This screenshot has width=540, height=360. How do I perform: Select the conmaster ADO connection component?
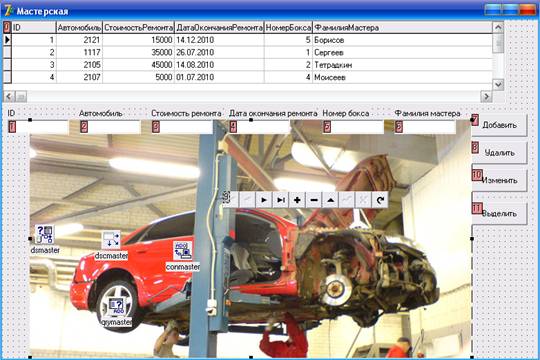[x=183, y=250]
